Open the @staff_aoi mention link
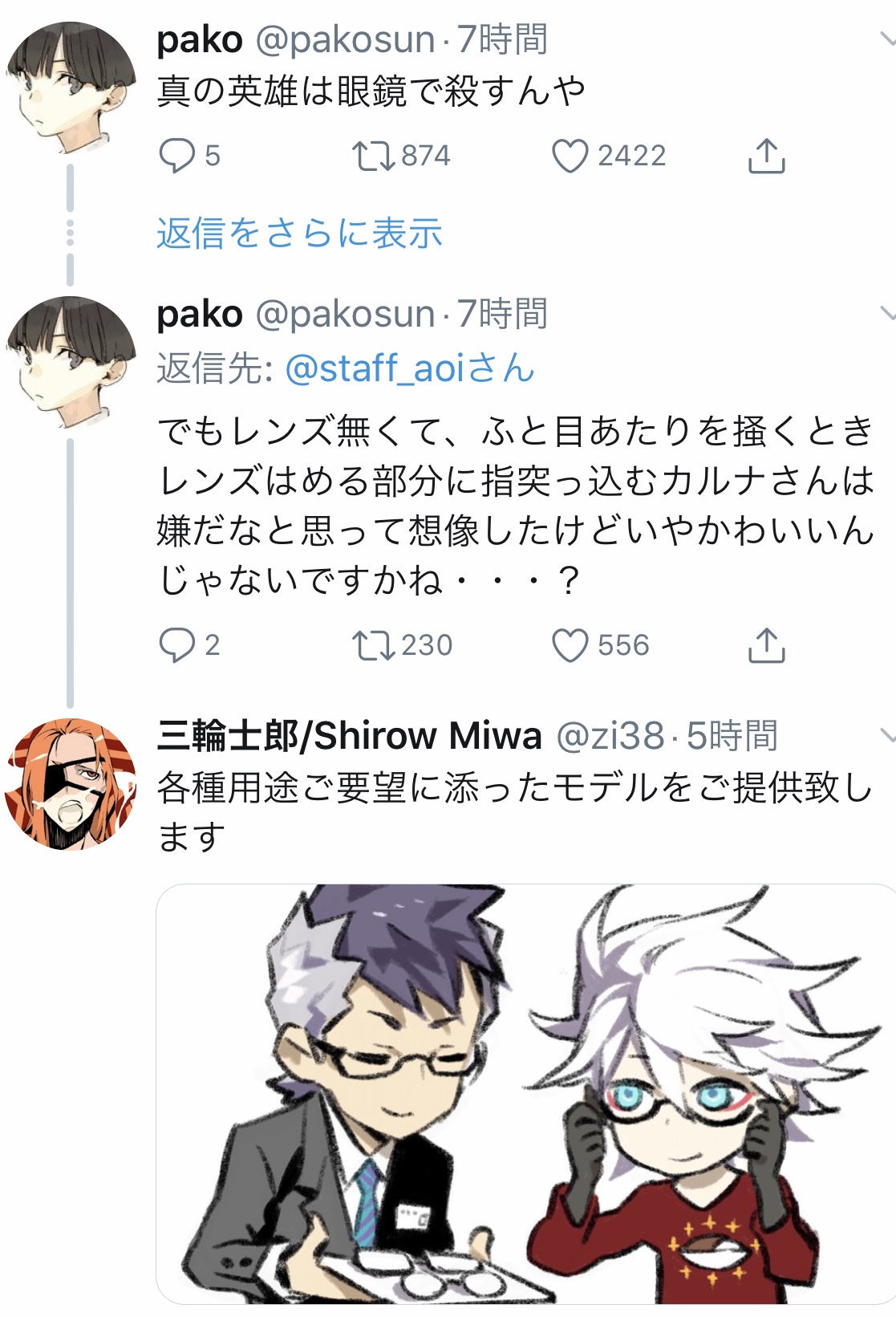Viewport: 896px width, 1317px height. [x=410, y=368]
